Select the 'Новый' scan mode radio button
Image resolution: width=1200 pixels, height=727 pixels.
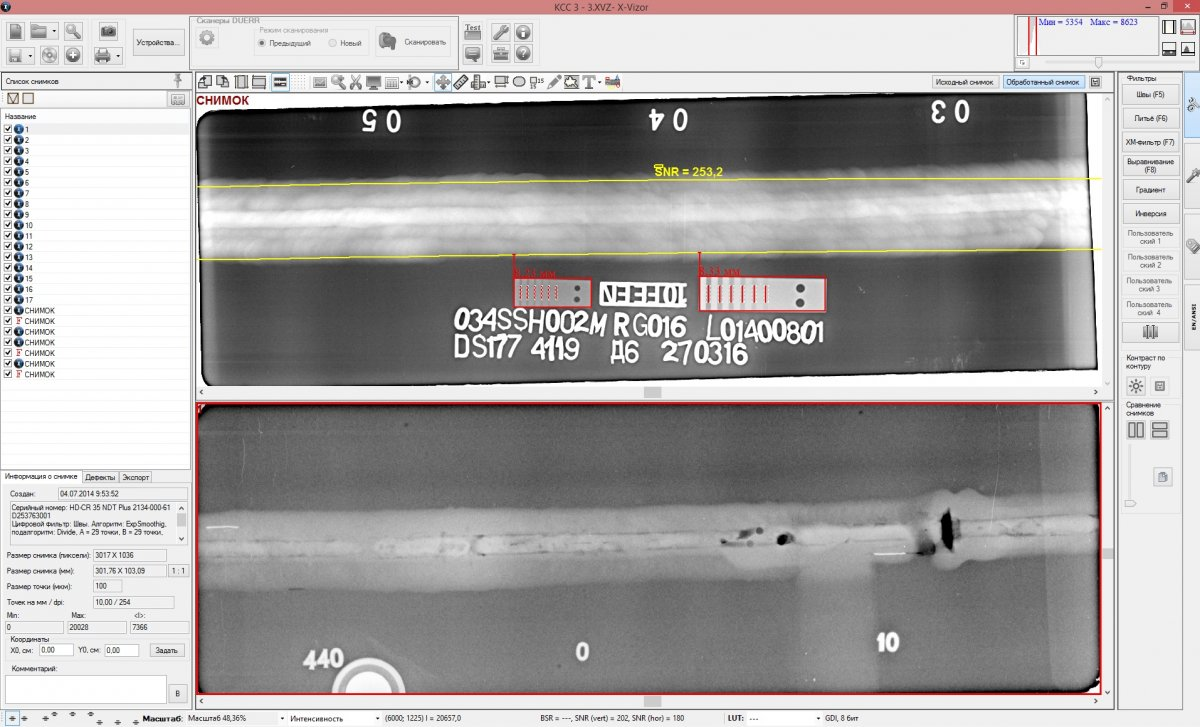333,43
